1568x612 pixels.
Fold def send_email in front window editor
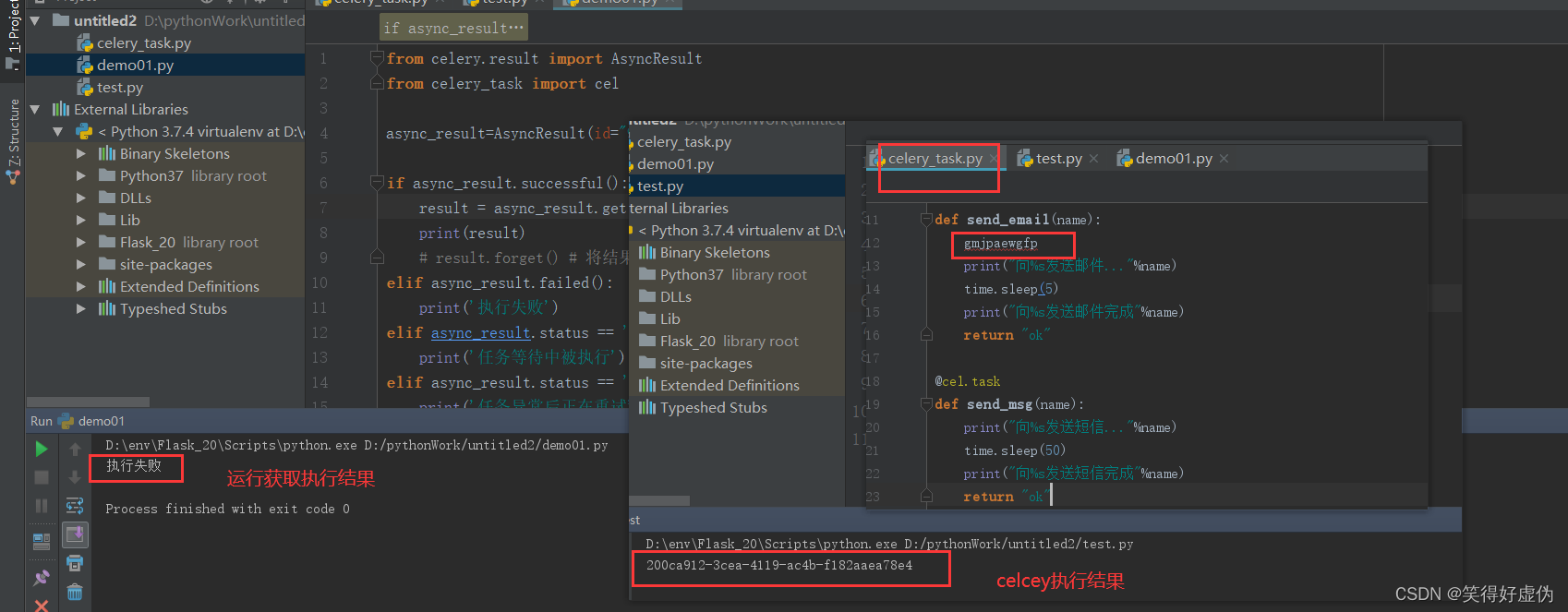pyautogui.click(x=926, y=220)
